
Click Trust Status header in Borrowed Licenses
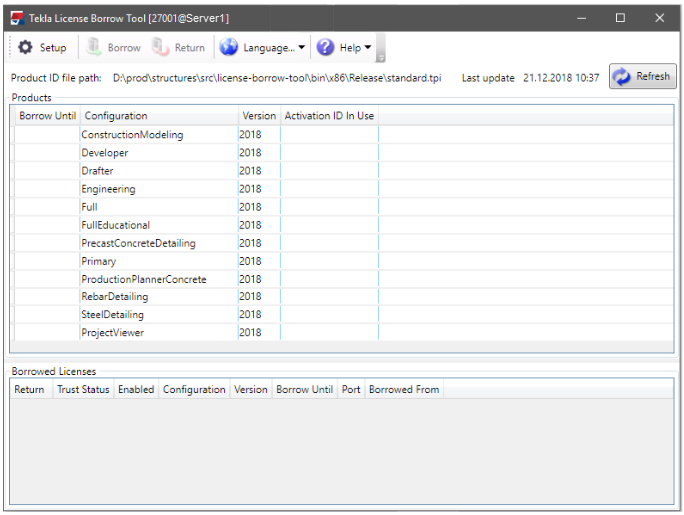83,389
